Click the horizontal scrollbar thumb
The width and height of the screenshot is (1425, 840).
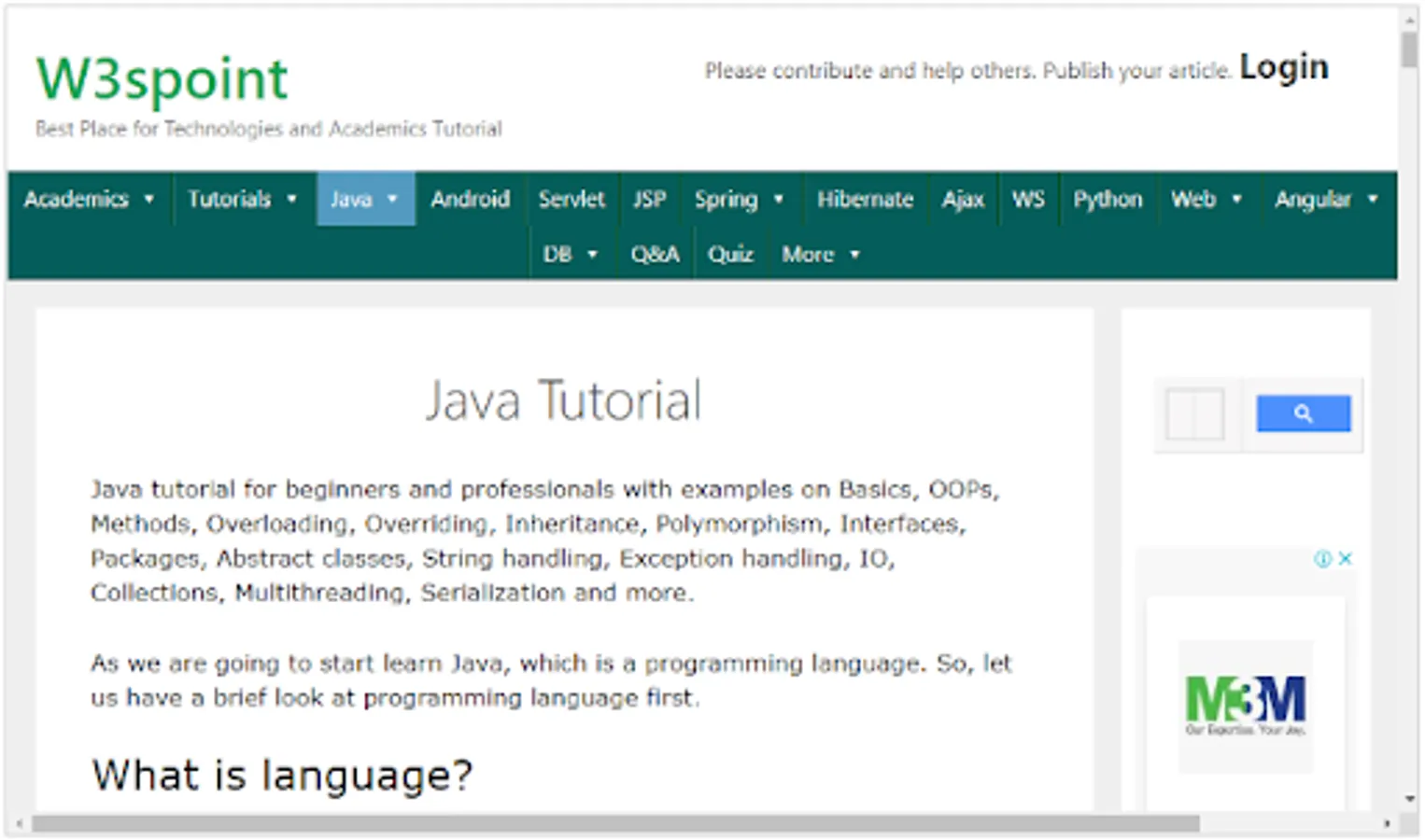coord(615,823)
